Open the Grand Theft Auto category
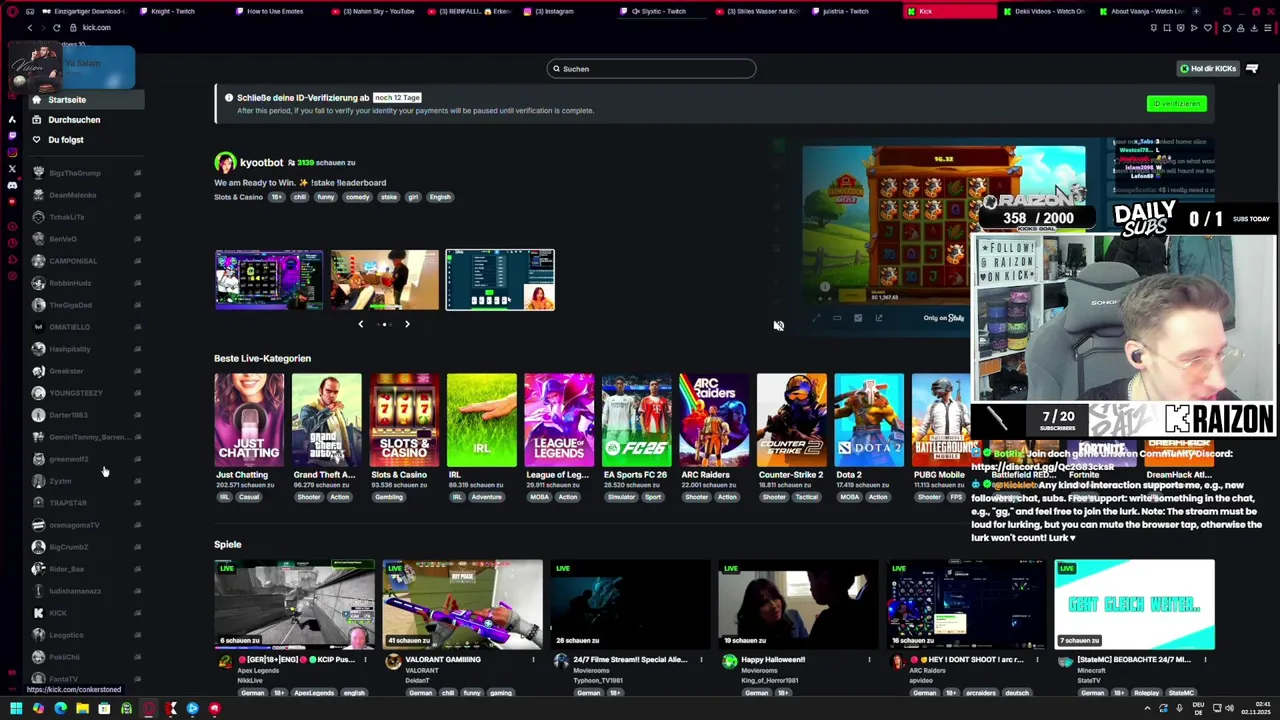 [x=327, y=420]
